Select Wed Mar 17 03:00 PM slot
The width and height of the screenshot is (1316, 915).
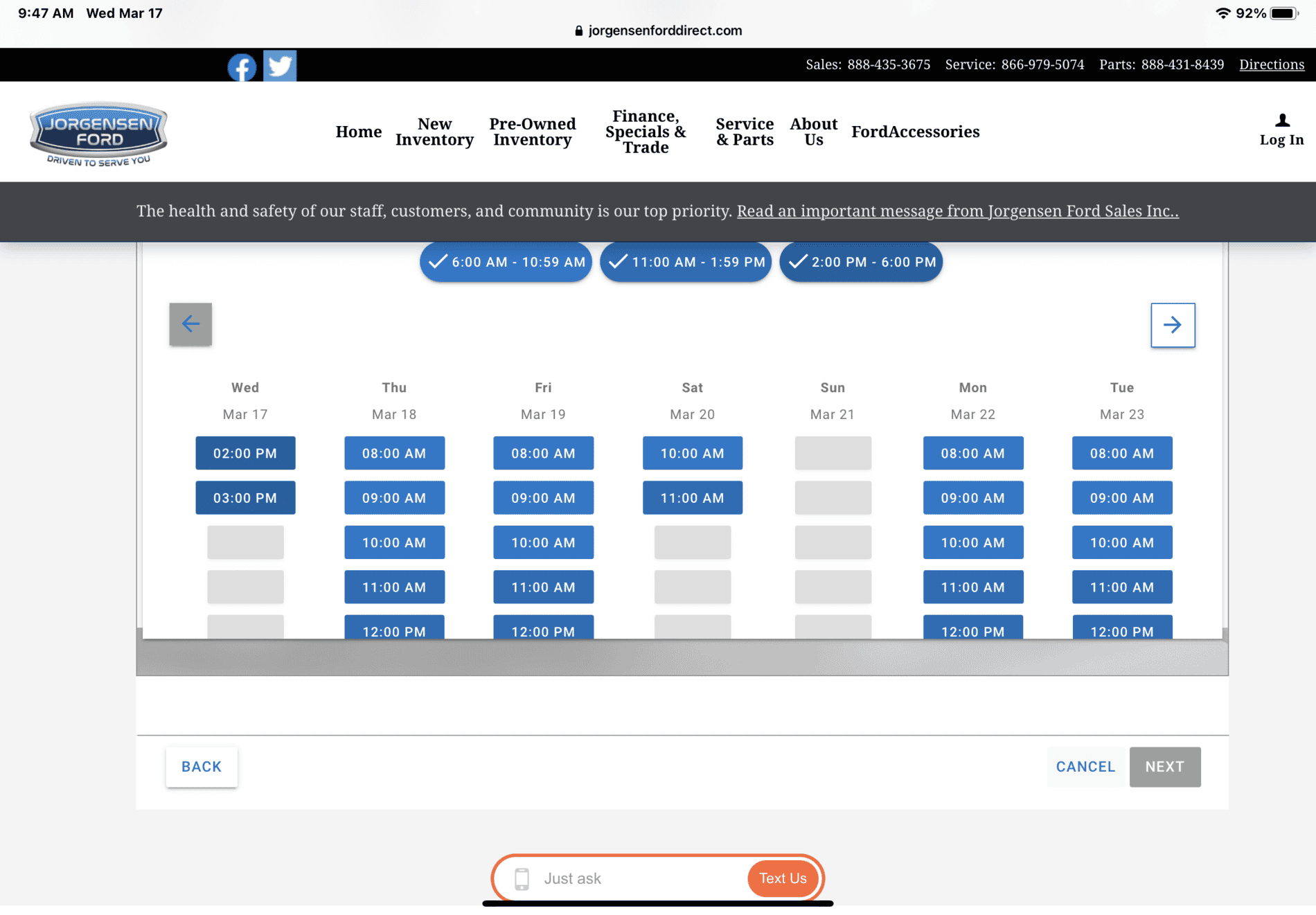pos(245,497)
